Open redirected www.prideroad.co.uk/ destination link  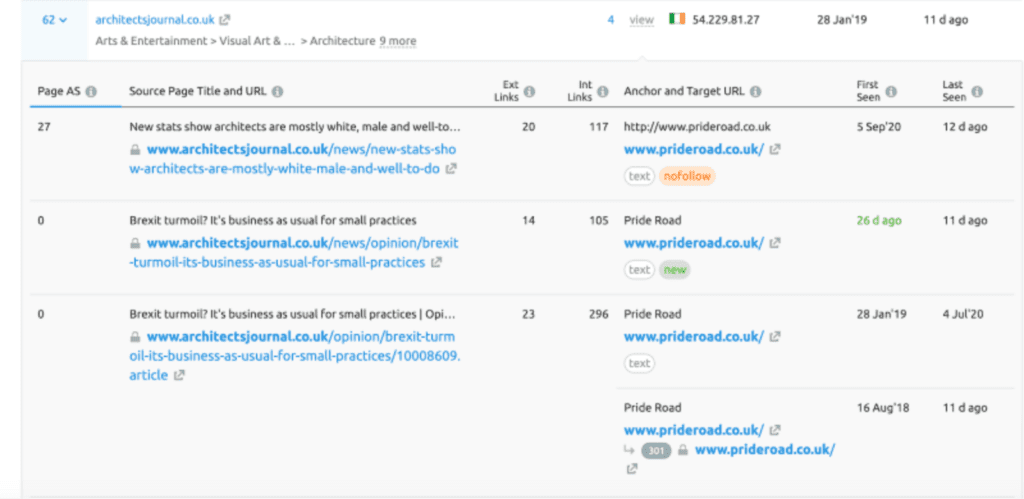pyautogui.click(x=765, y=450)
